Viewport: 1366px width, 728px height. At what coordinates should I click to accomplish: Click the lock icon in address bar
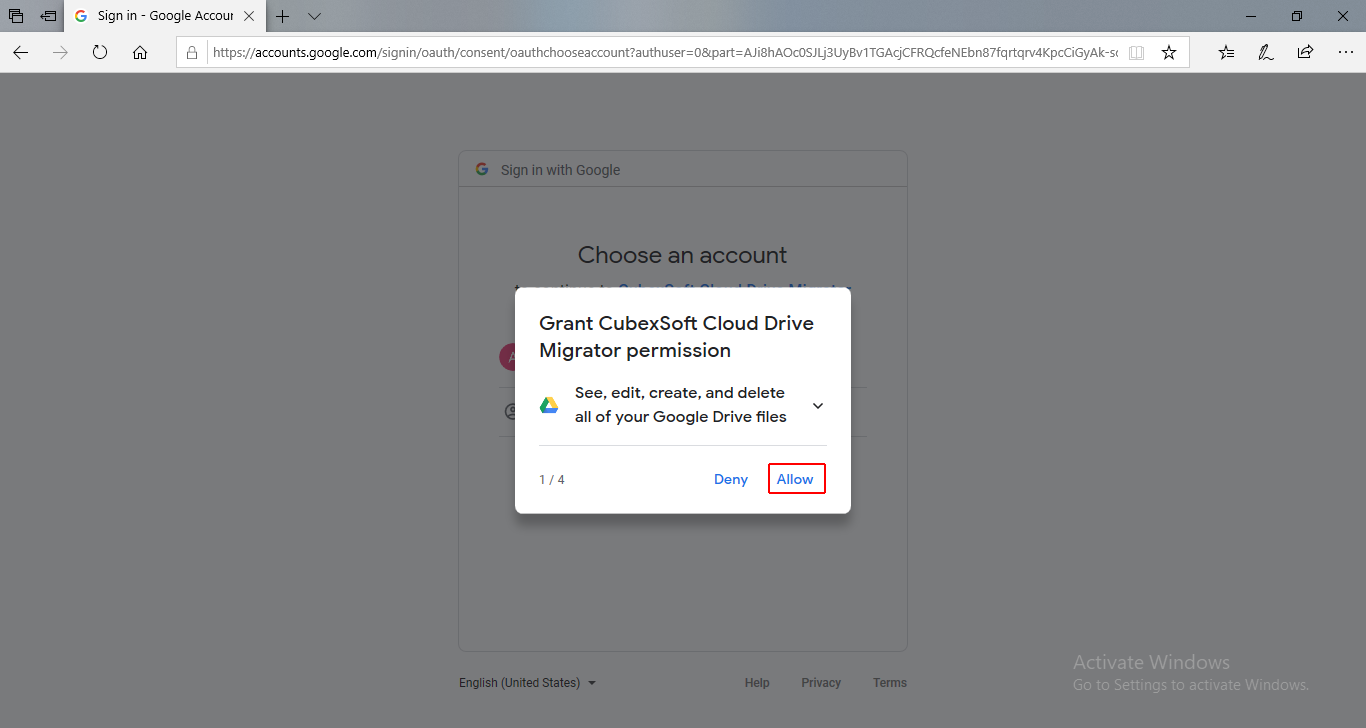[x=193, y=53]
